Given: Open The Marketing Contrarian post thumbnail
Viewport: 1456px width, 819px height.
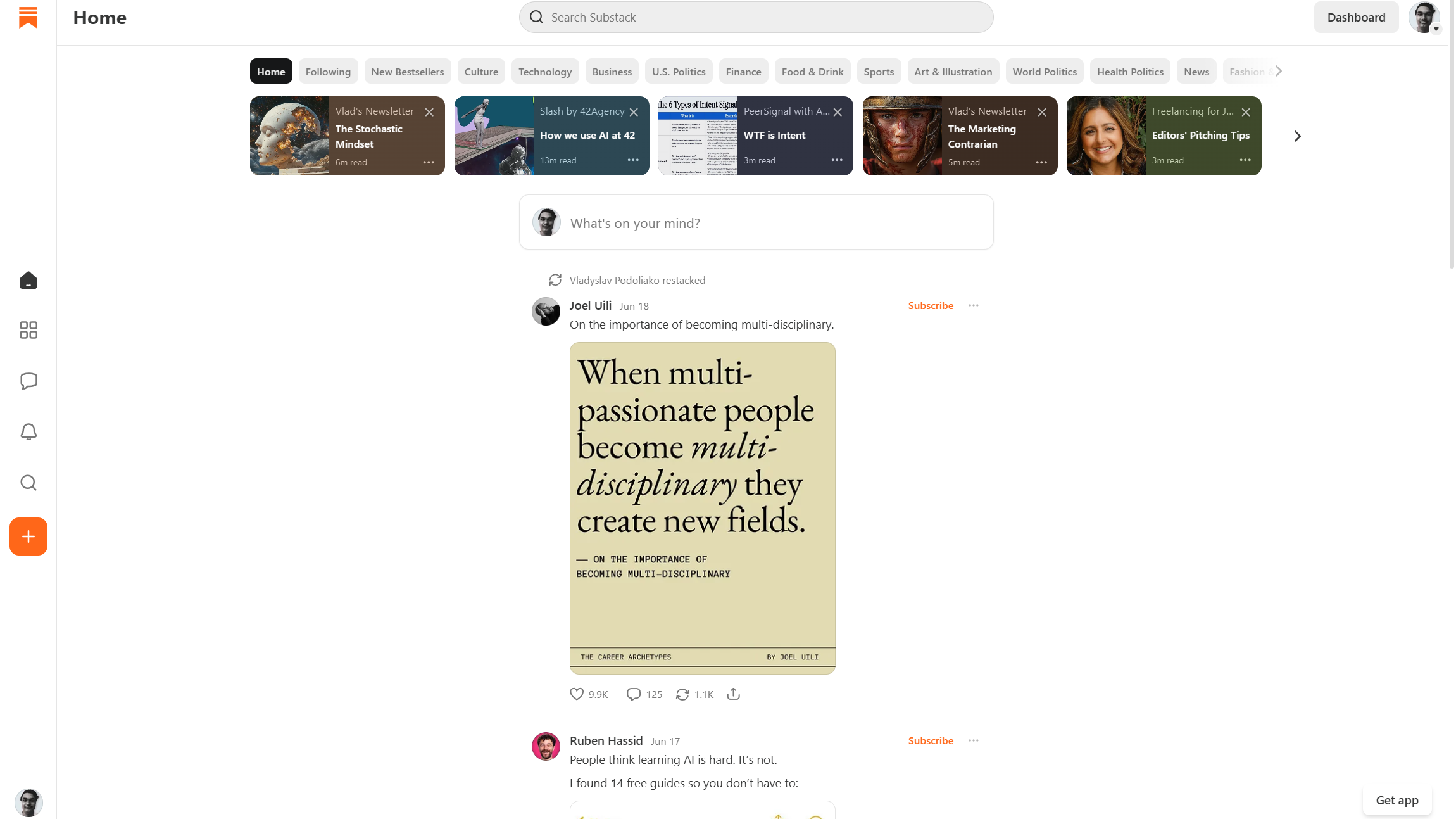Looking at the screenshot, I should click(902, 136).
